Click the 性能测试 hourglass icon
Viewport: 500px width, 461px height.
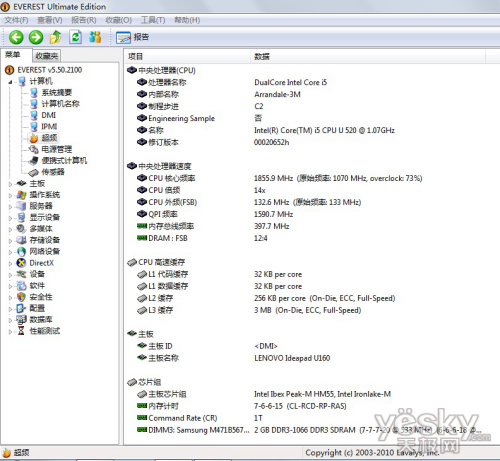(x=21, y=331)
